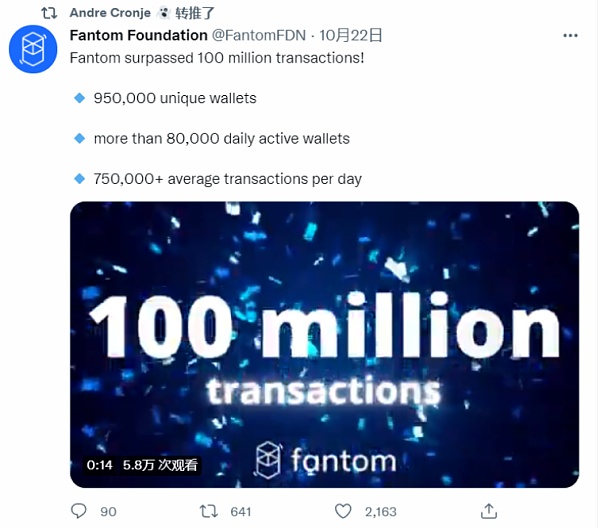Retweet using the retweet icon
Screen dimensions: 600x529
[x=209, y=511]
